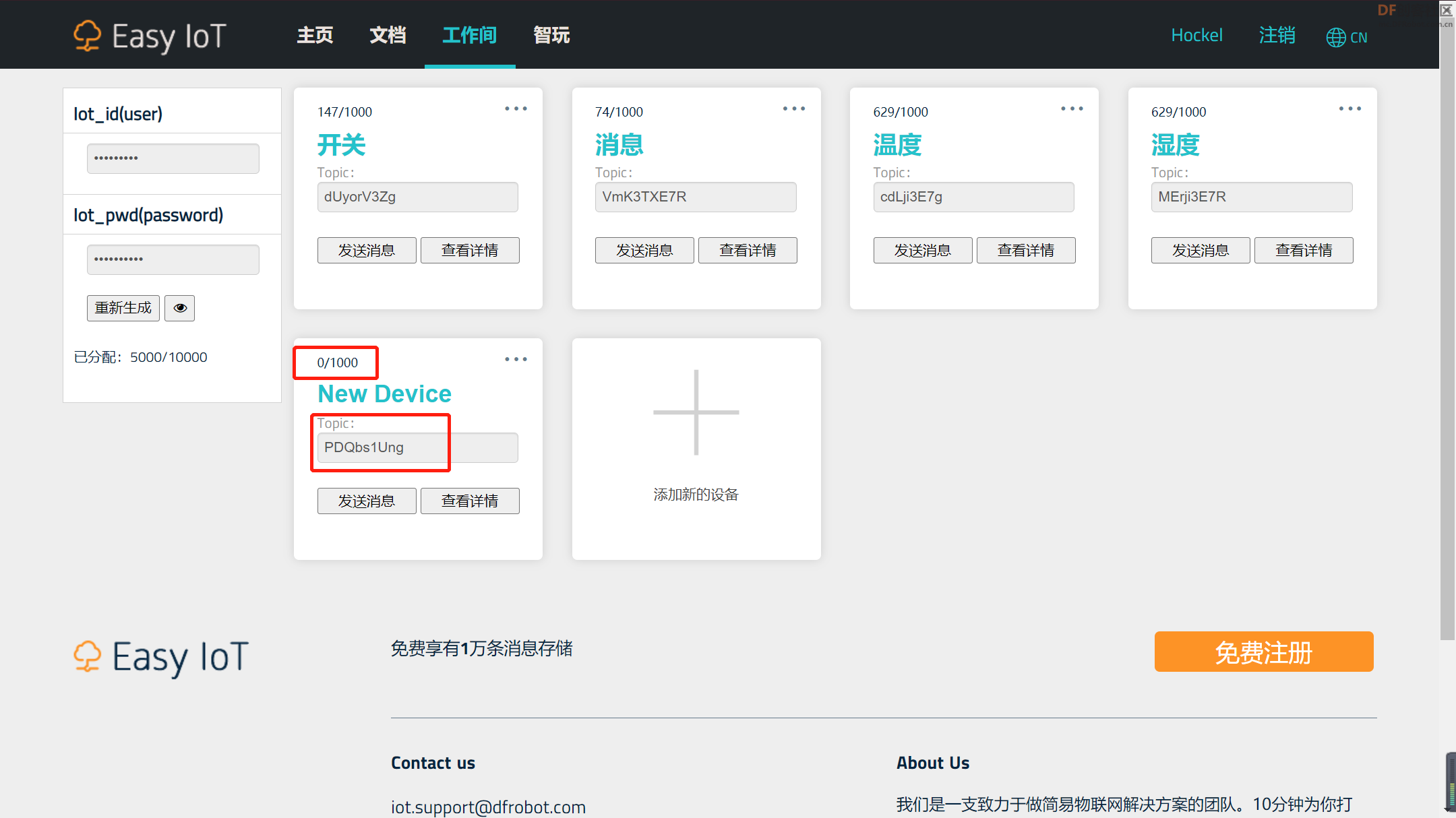Click the 开关 device title

coord(342,145)
